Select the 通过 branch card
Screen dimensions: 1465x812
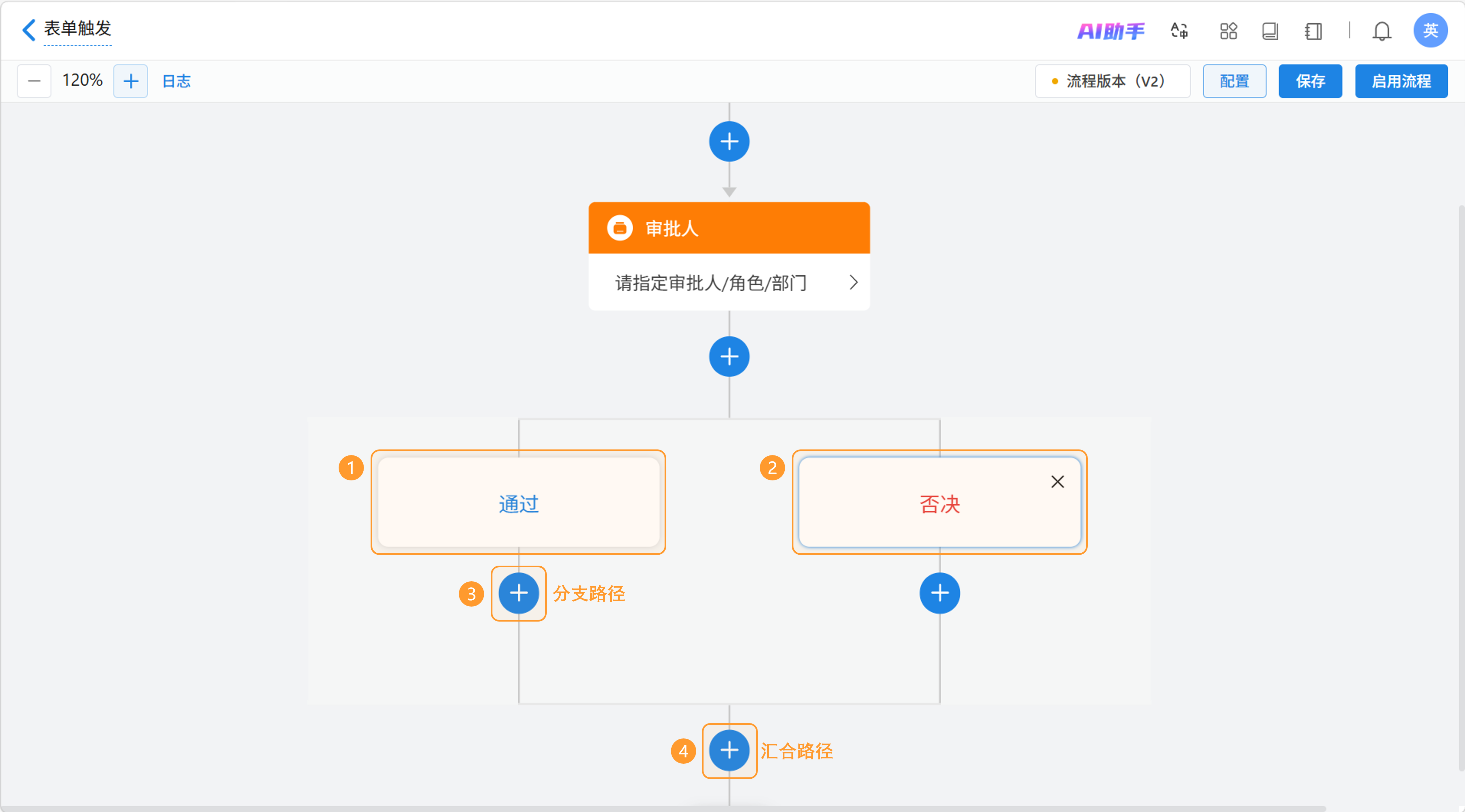(518, 503)
